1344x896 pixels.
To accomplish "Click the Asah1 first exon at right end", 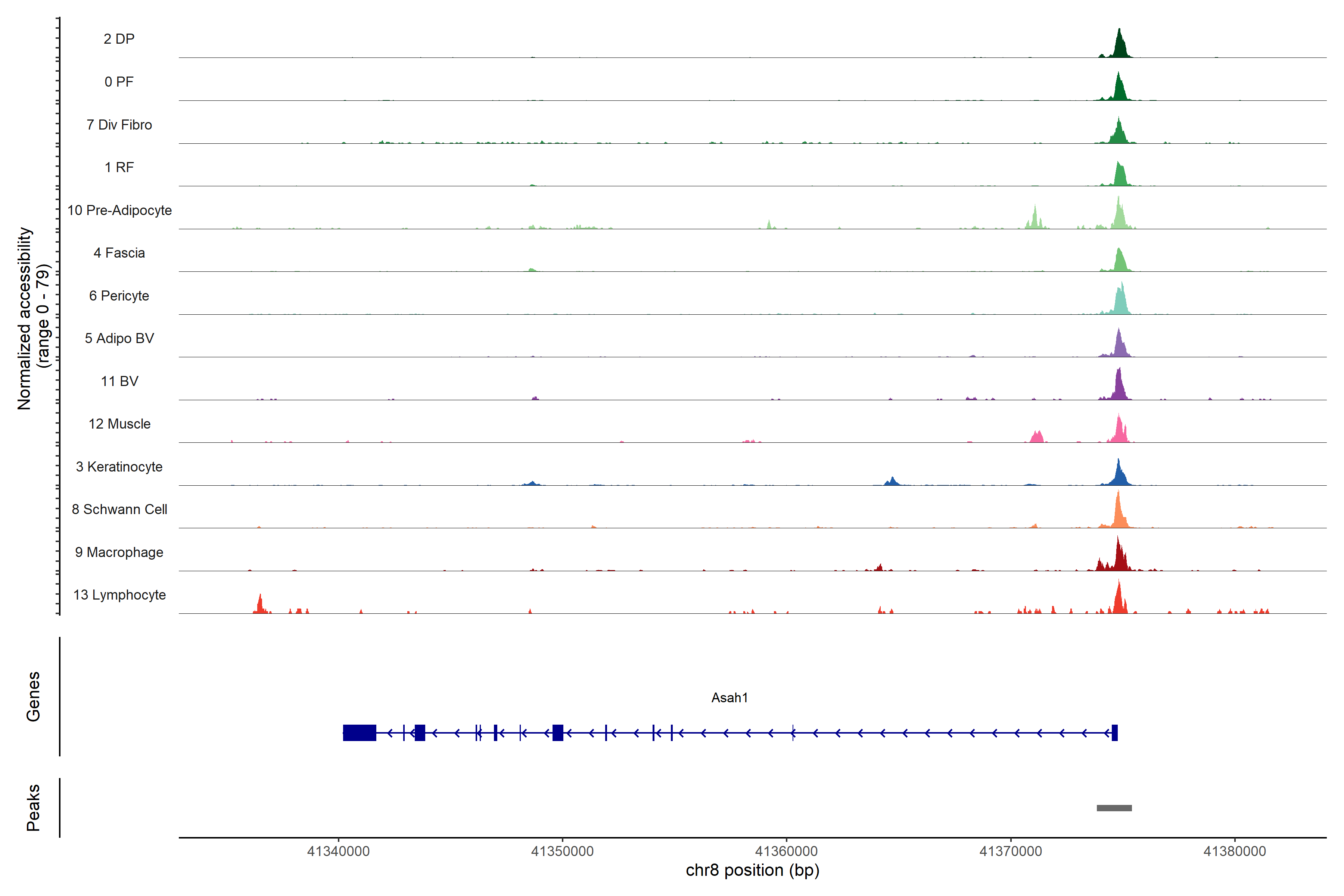I will [1114, 732].
